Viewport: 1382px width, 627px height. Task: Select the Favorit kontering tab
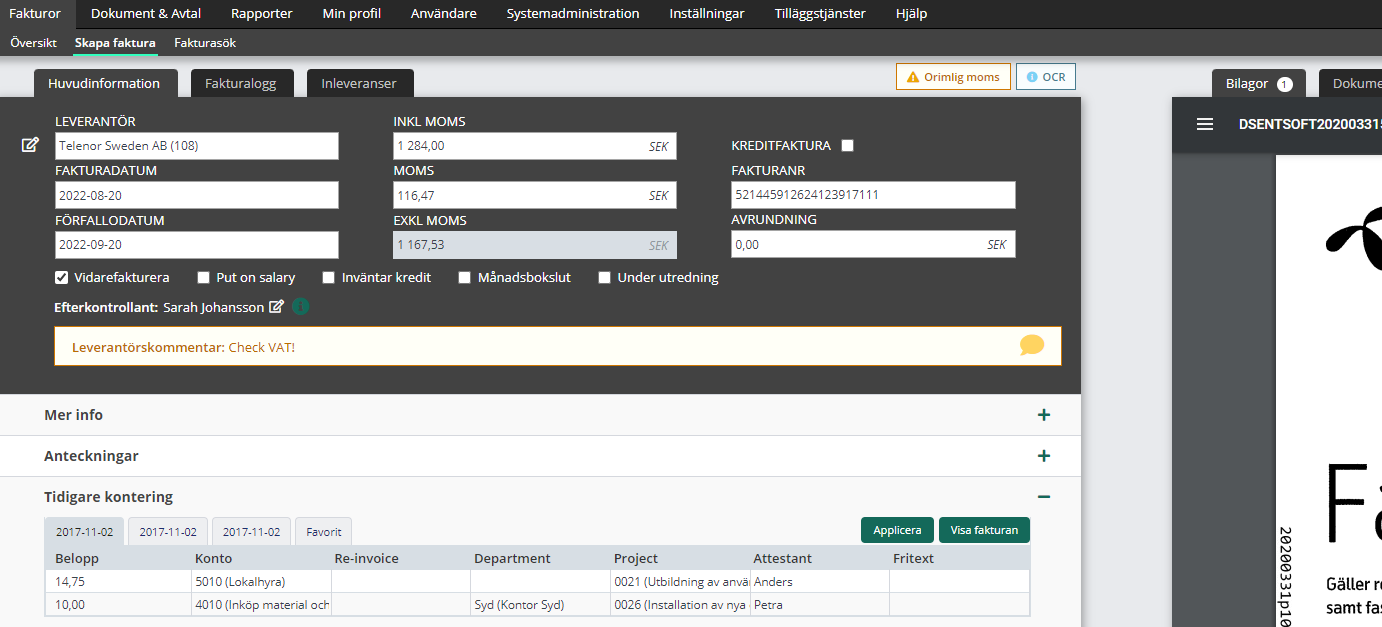click(324, 532)
